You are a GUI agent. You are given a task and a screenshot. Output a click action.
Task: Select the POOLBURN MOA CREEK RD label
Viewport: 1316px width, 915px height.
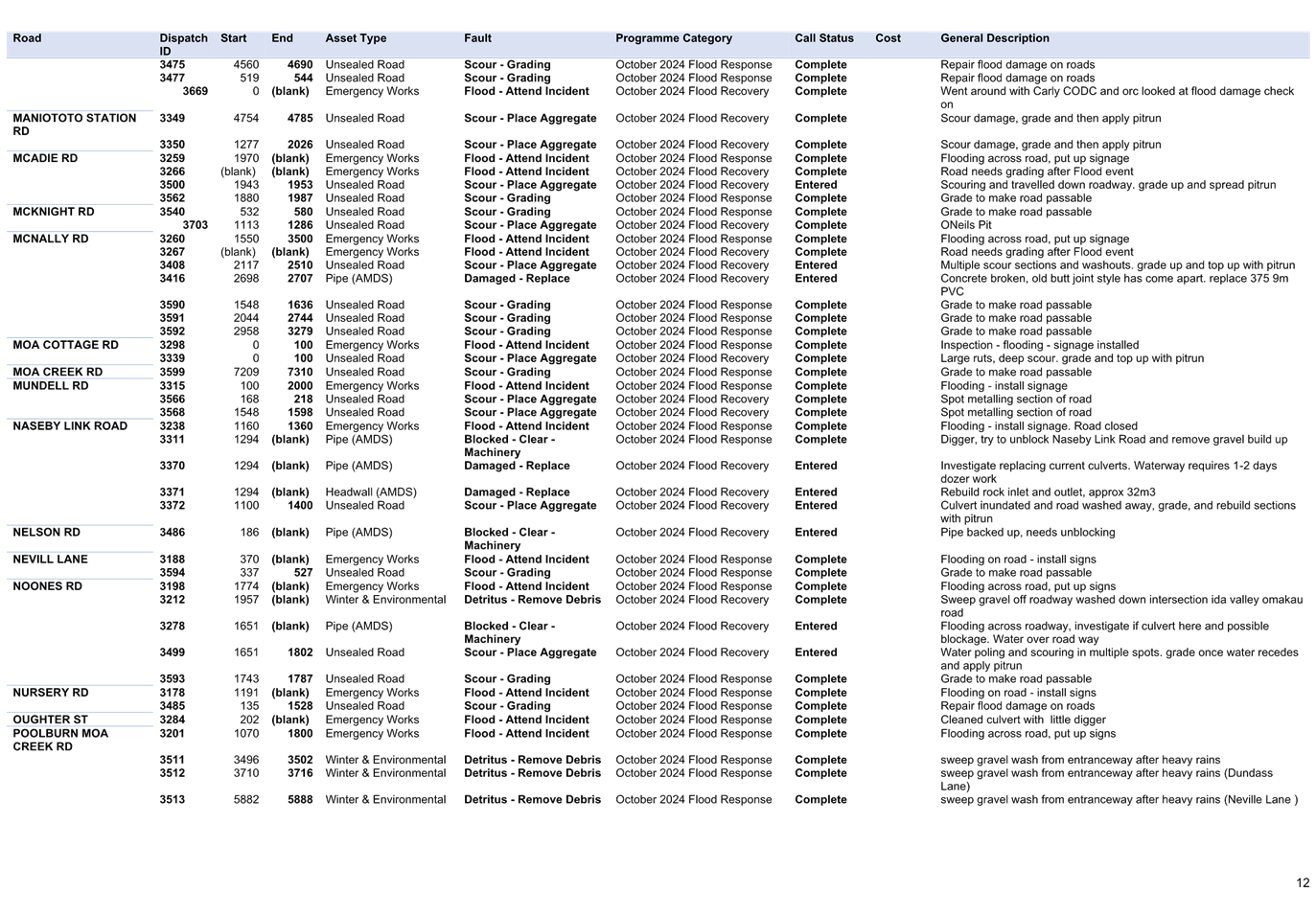click(59, 740)
